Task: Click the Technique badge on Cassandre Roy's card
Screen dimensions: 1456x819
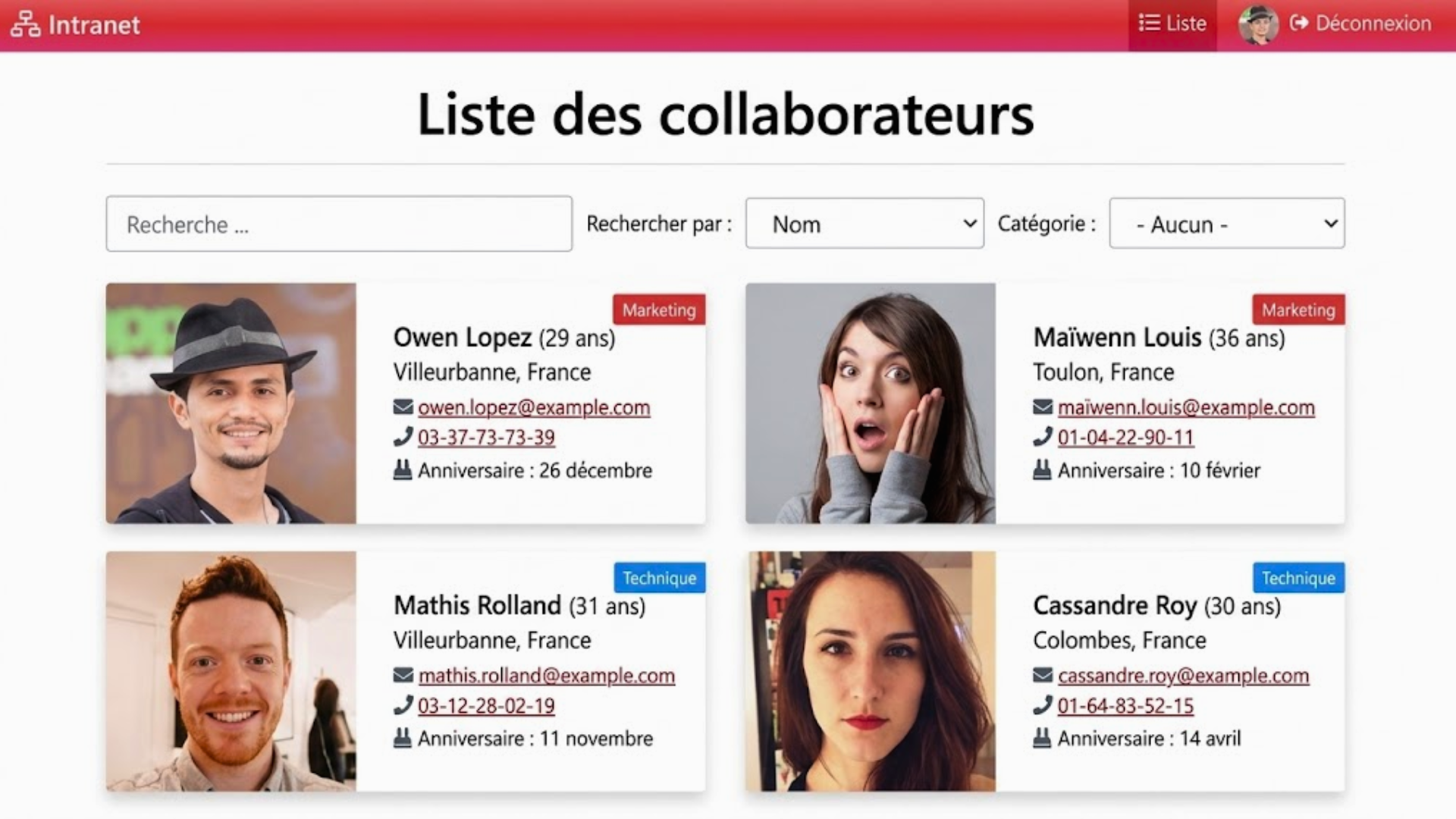Action: 1298,578
